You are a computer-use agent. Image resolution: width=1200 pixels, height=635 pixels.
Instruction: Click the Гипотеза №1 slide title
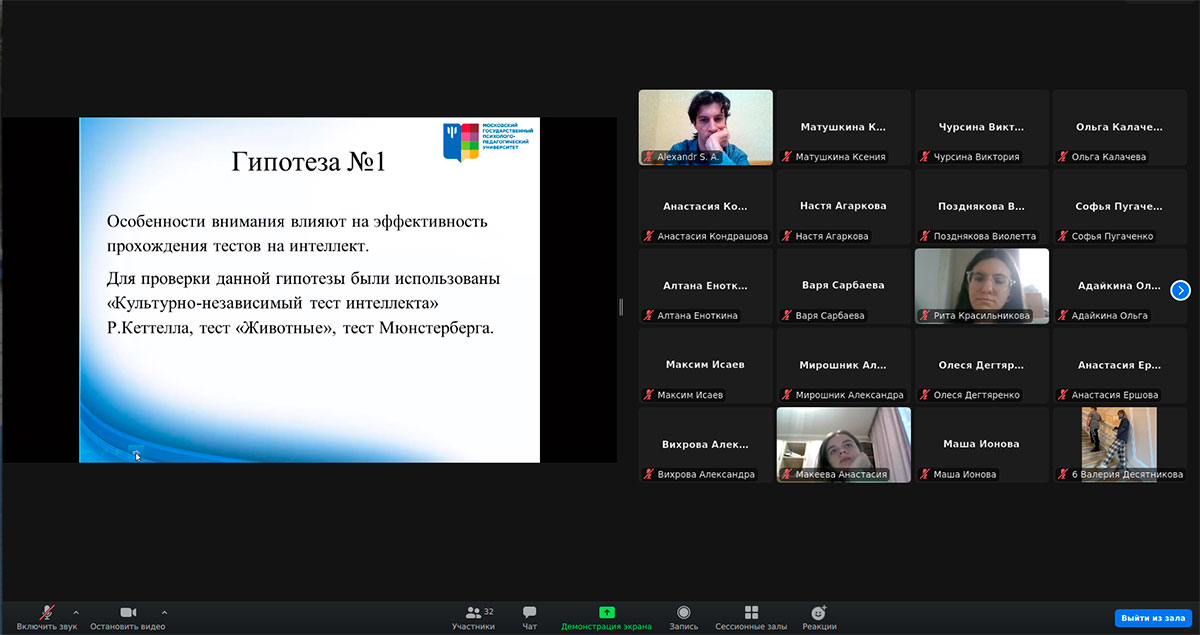coord(308,163)
